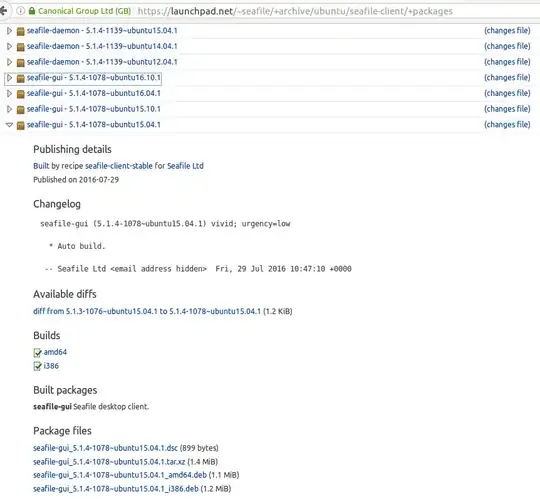Click the 'Seafile desktop client.' description
Screen dimensions: 540x499
[x=111, y=407]
